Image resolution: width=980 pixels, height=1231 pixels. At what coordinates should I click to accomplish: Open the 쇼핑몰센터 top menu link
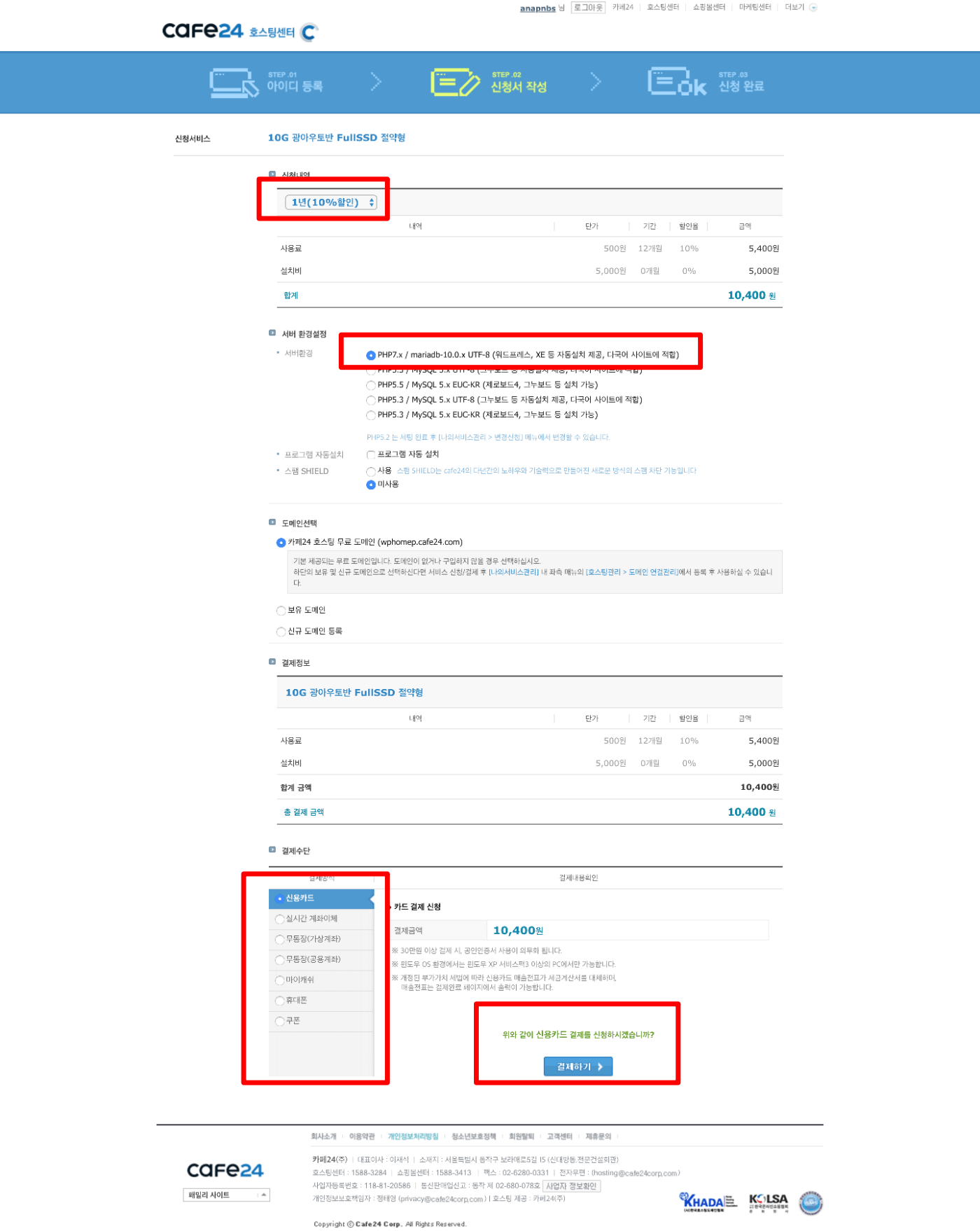[x=709, y=7]
